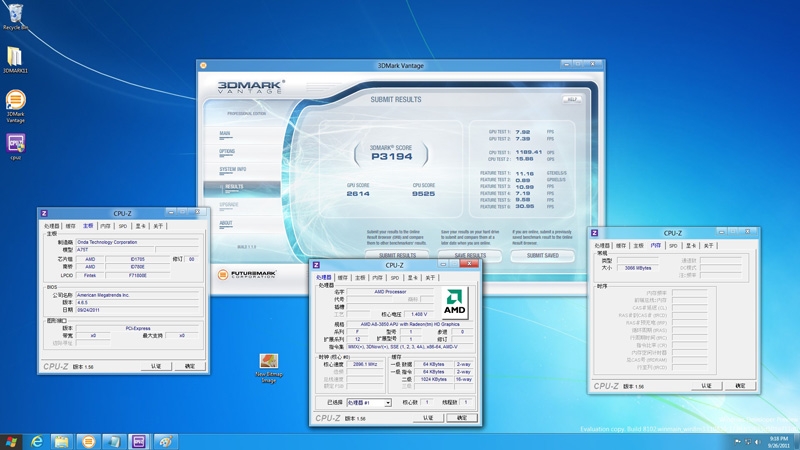800x450 pixels.
Task: Switch to CPU-Z in the taskbar
Action: pos(140,441)
